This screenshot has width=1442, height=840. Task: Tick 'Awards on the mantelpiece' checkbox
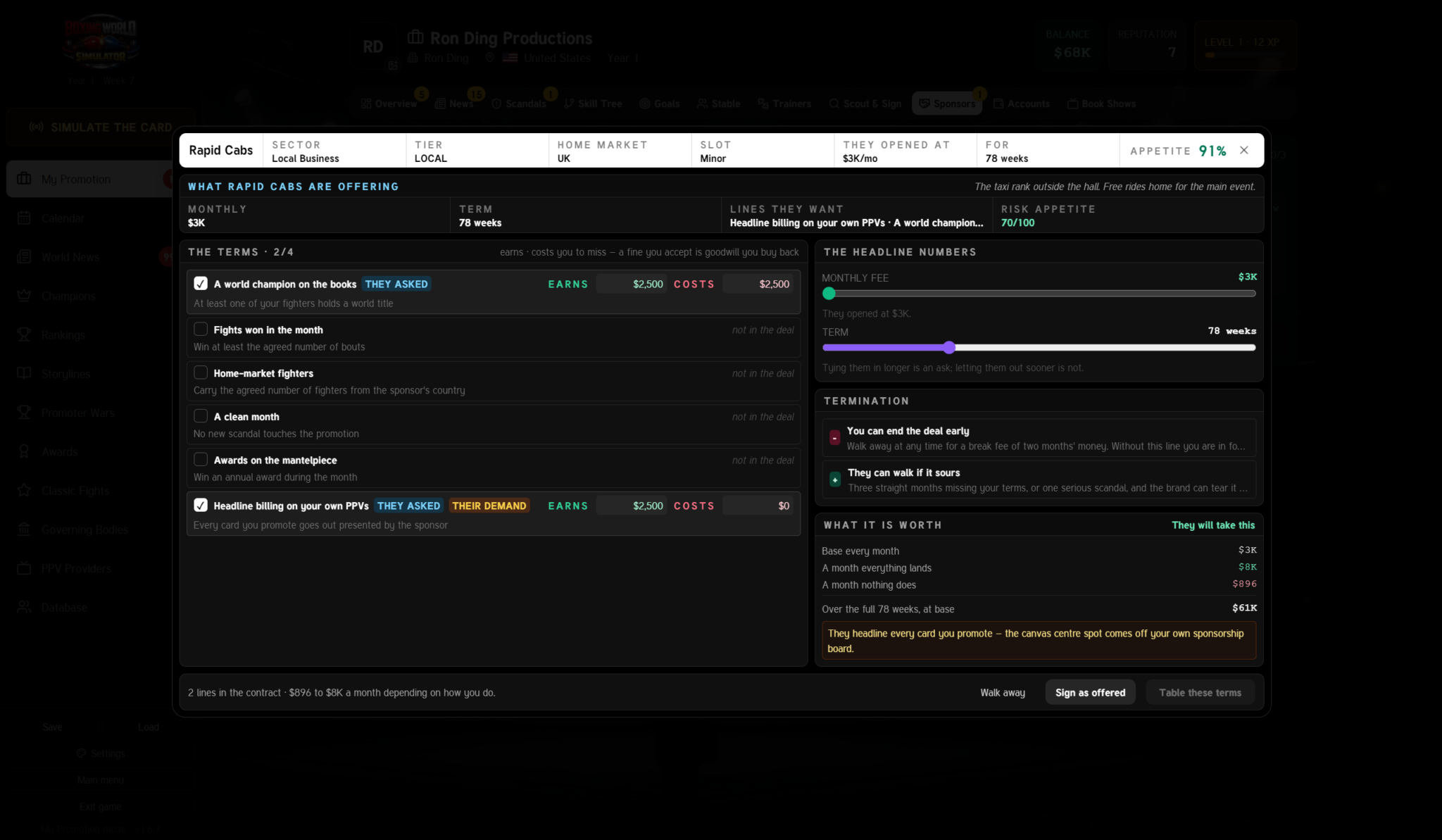(x=201, y=459)
